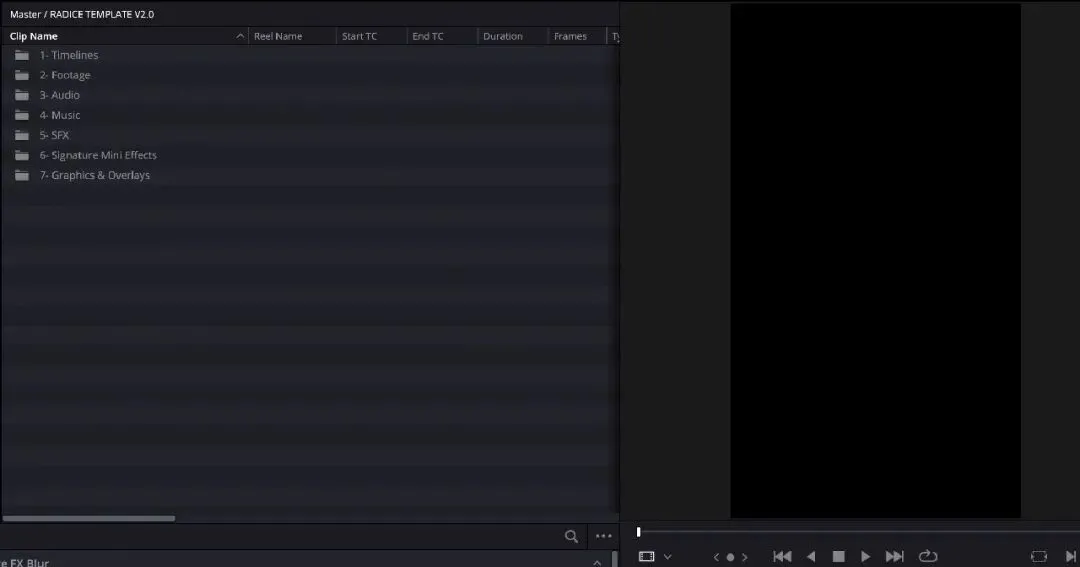Click the Clip Name sort direction arrow
The image size is (1080, 567).
240,36
